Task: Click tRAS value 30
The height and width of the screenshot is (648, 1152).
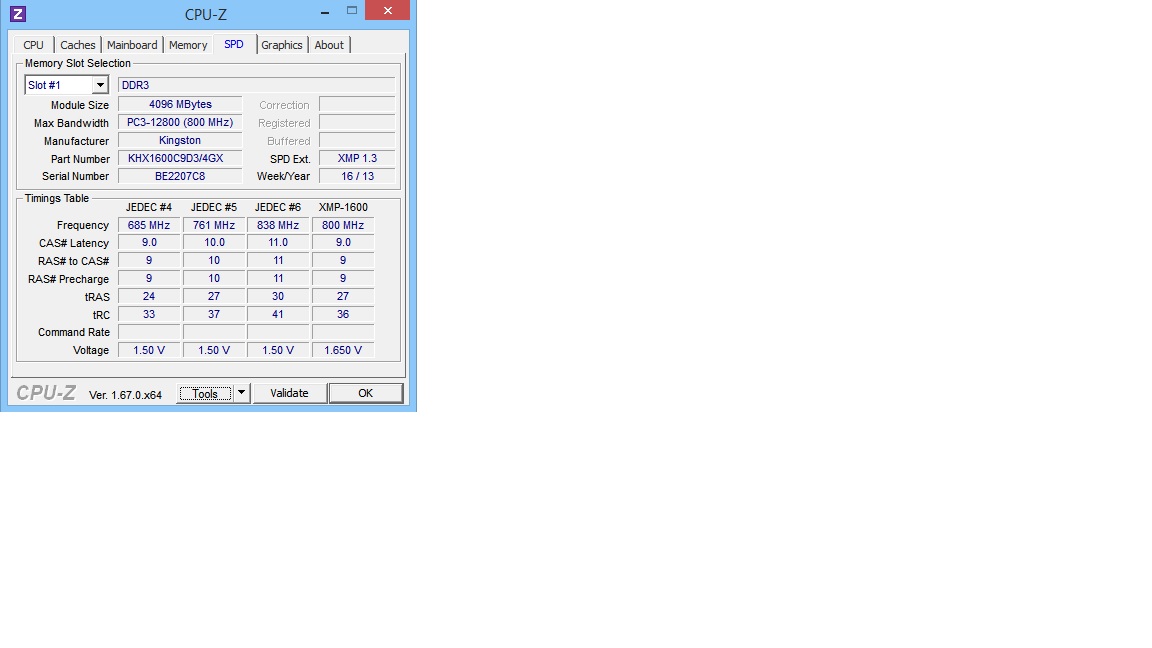Action: (278, 296)
